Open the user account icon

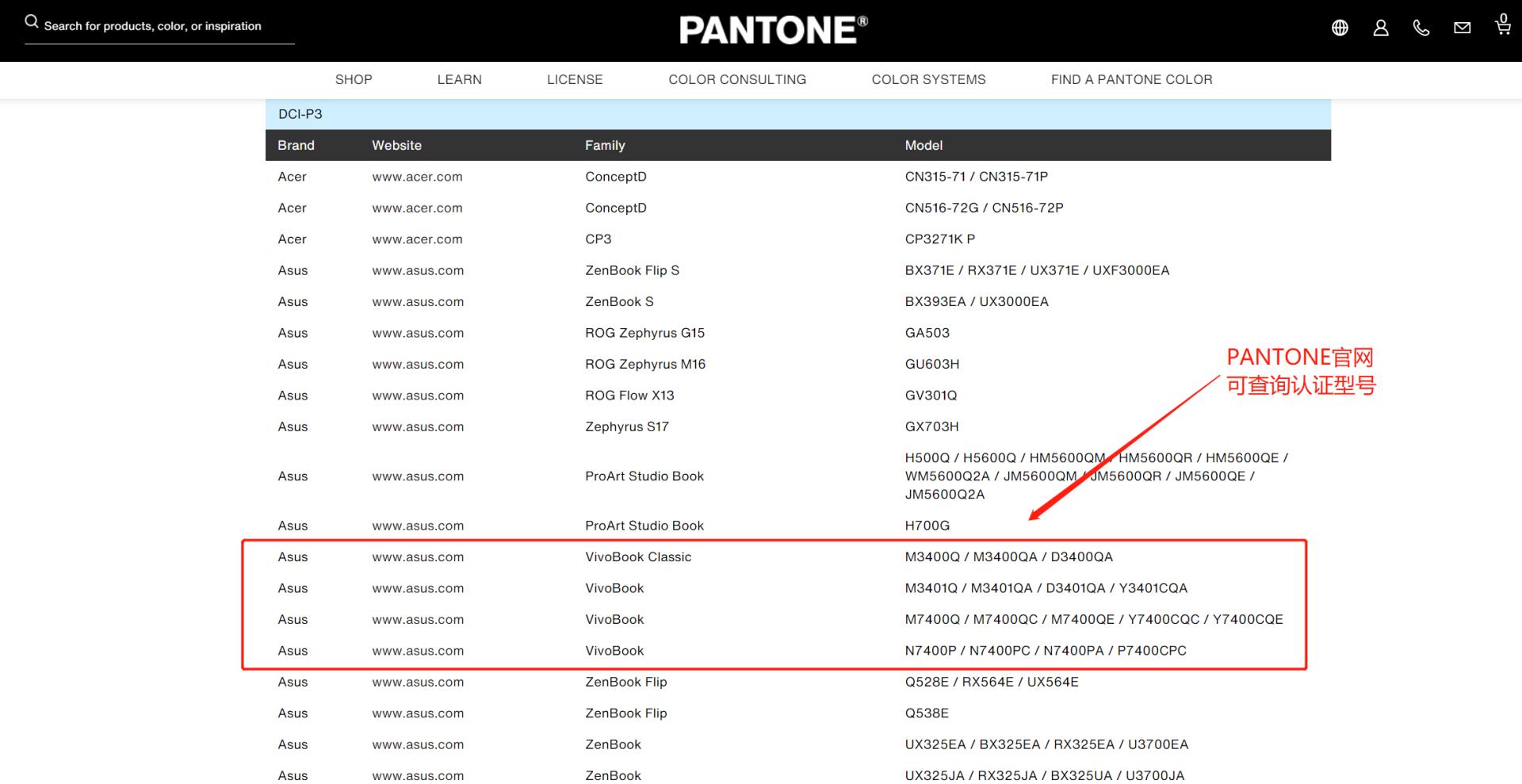click(x=1381, y=28)
